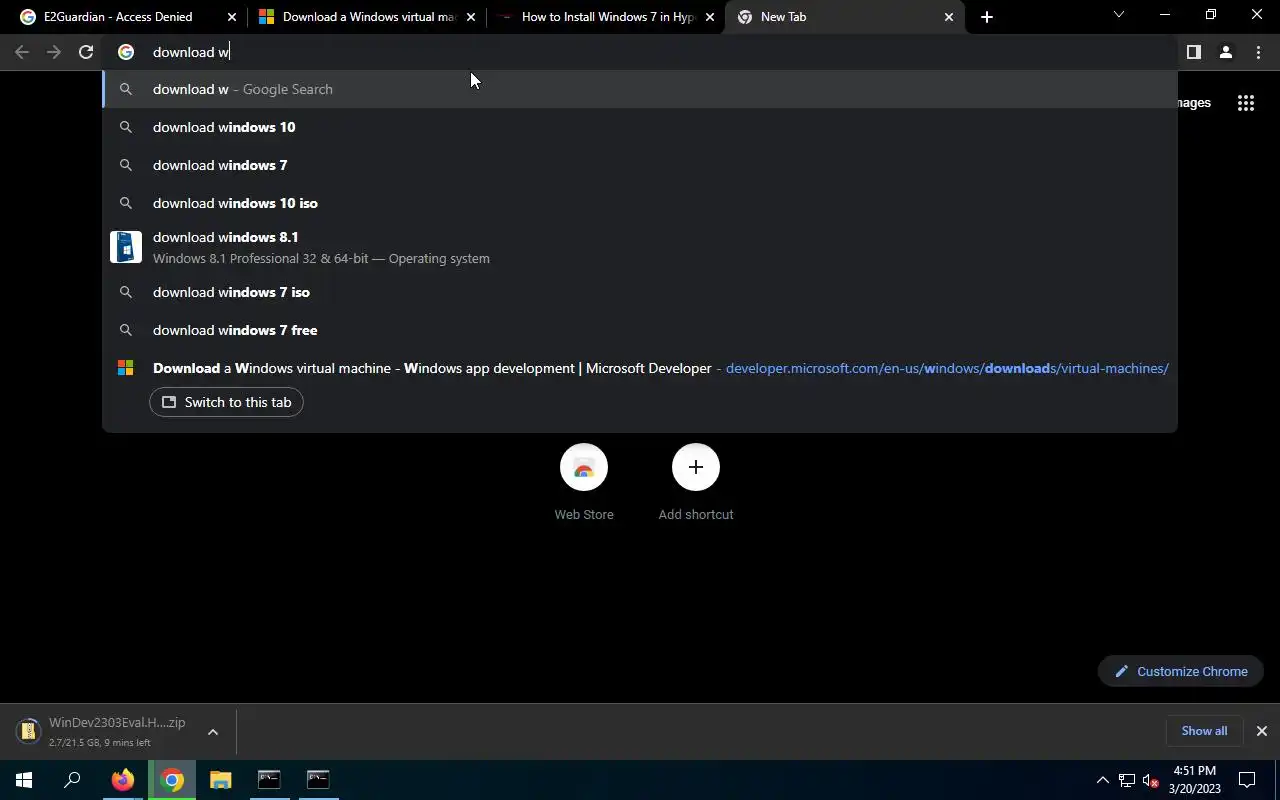Select the 'download windows 7' suggestion

pyautogui.click(x=640, y=165)
